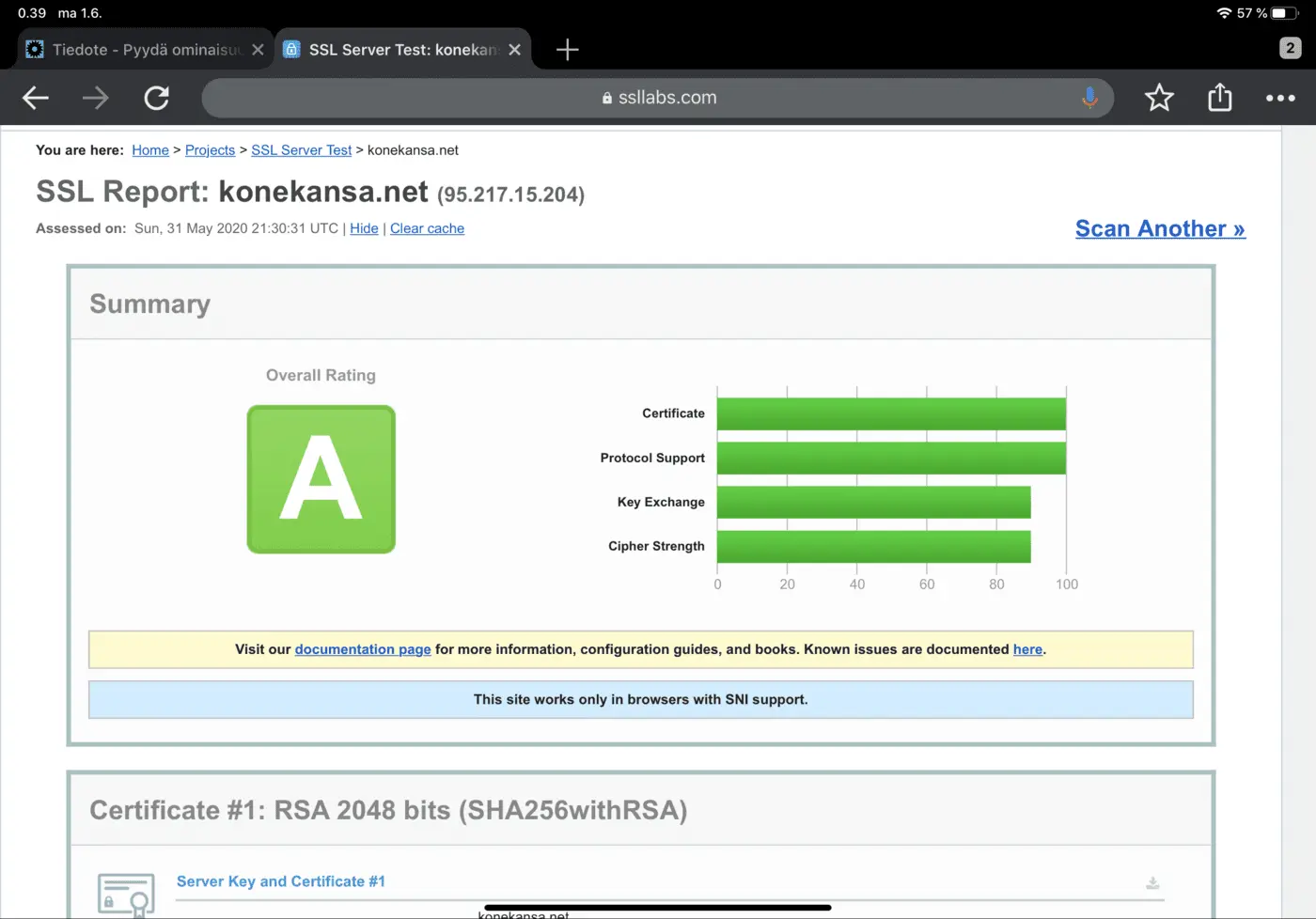Open Server Key and Certificate #1 link
The image size is (1316, 919).
pyautogui.click(x=281, y=881)
